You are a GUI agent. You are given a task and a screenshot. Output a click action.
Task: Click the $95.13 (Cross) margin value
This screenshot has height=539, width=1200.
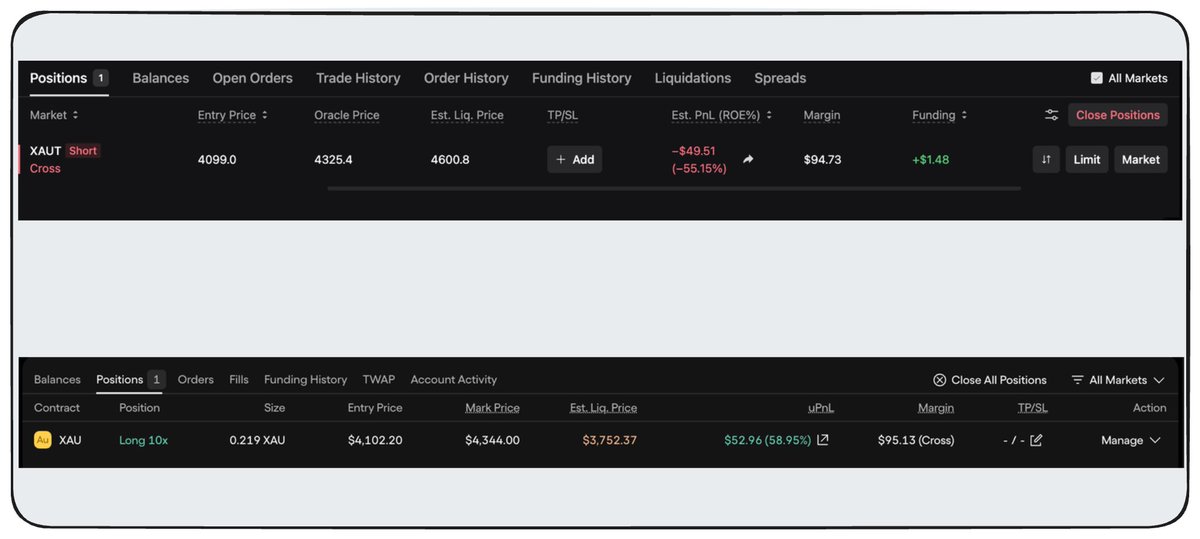[x=916, y=440]
